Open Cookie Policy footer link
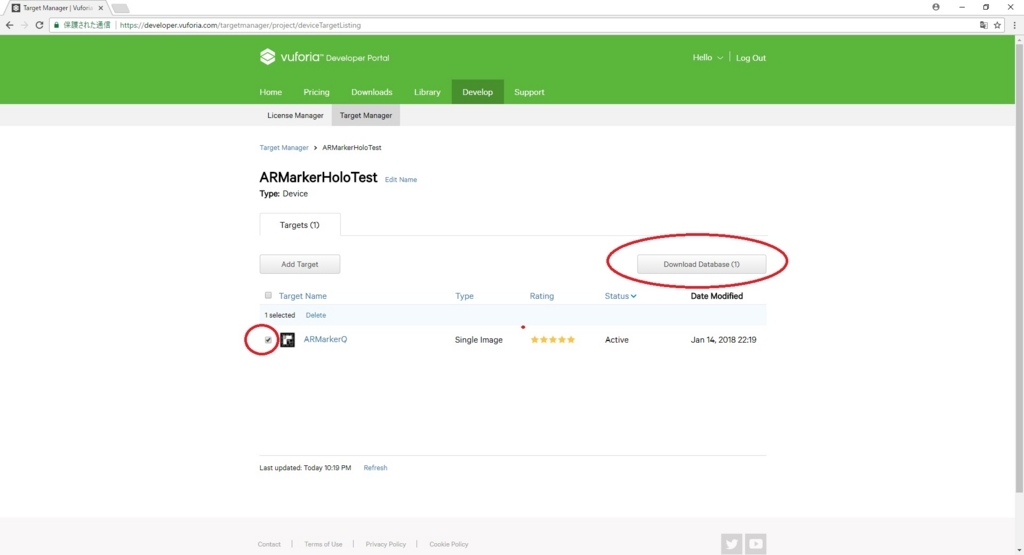Screen dimensions: 1024x555 coord(449,544)
